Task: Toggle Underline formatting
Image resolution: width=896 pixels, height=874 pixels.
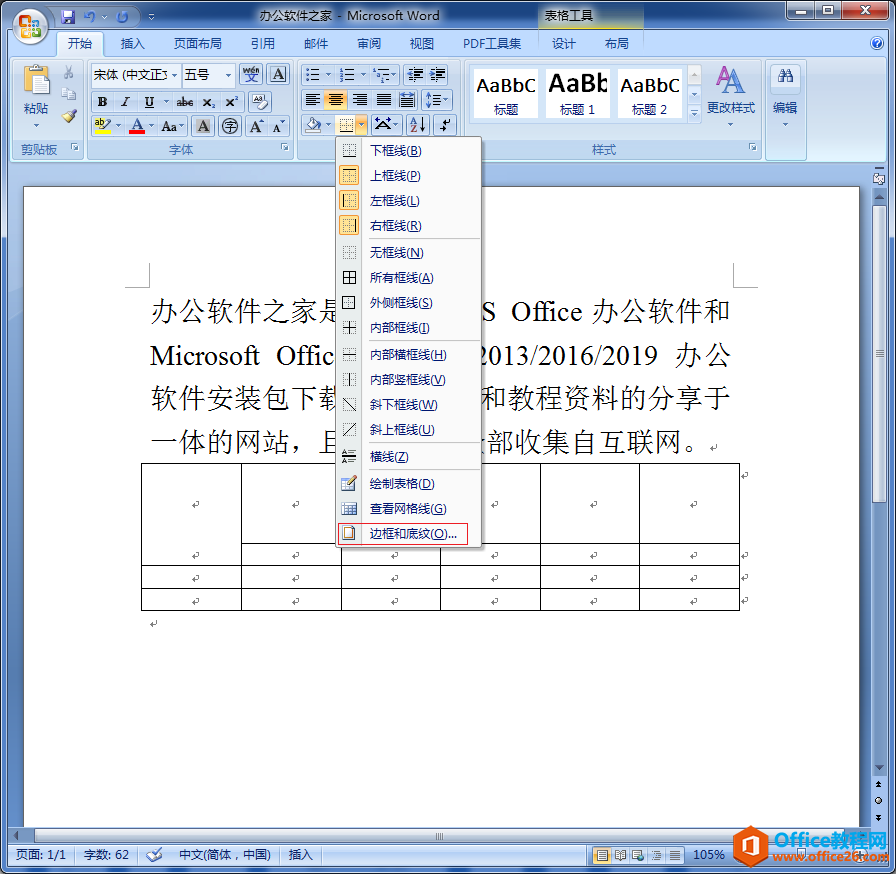Action: pyautogui.click(x=149, y=102)
